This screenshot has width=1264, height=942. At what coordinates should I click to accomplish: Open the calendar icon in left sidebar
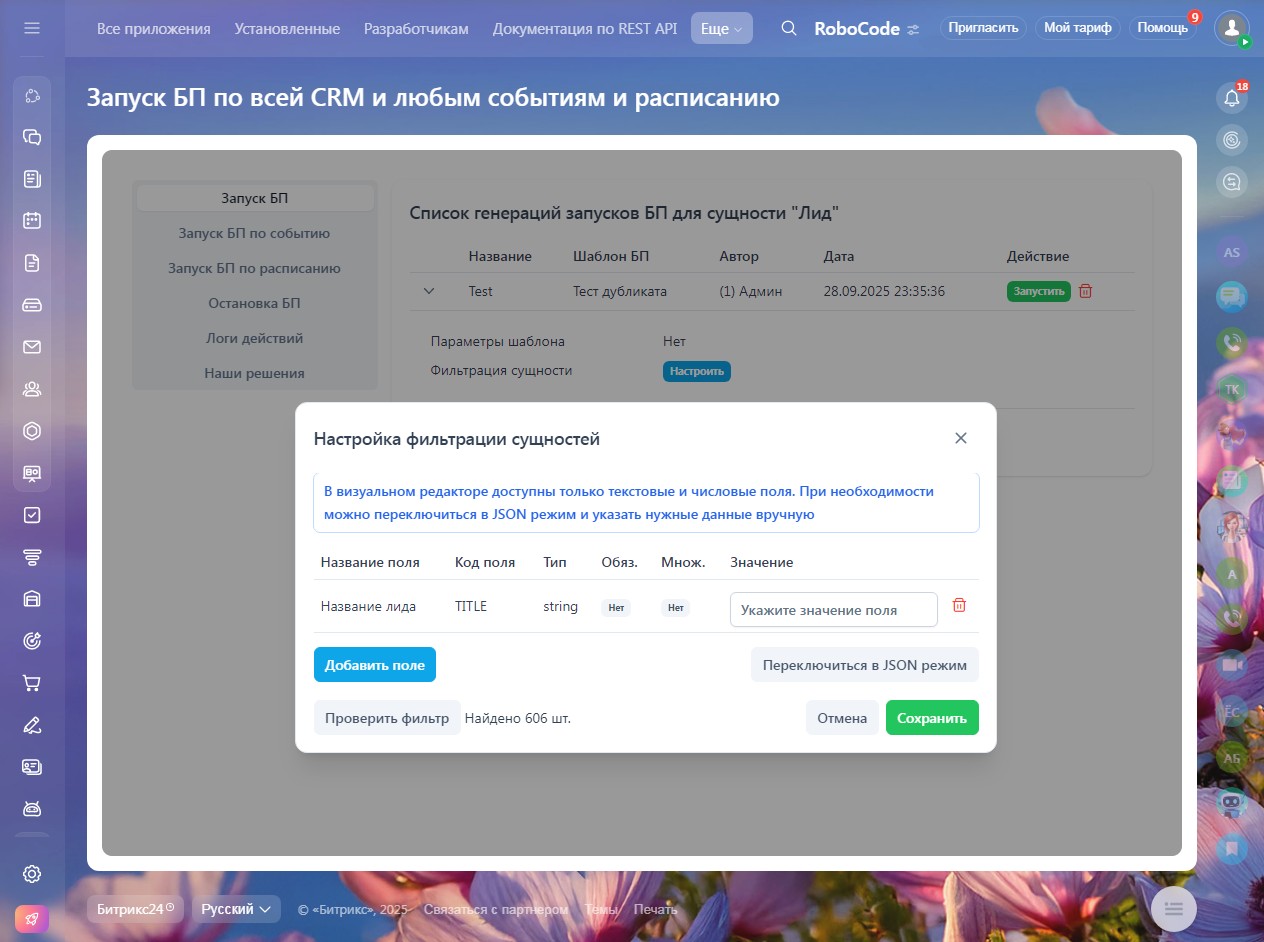point(32,221)
